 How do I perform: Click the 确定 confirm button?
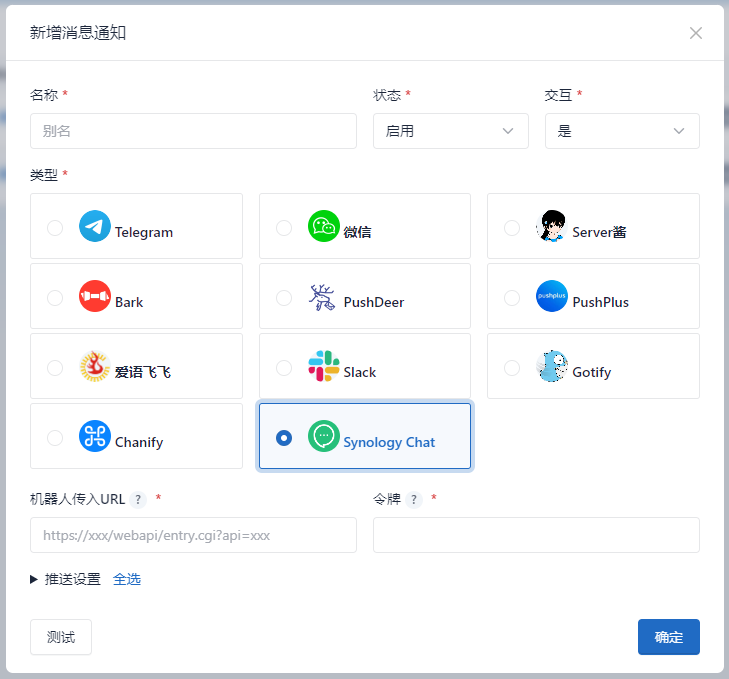[x=669, y=637]
